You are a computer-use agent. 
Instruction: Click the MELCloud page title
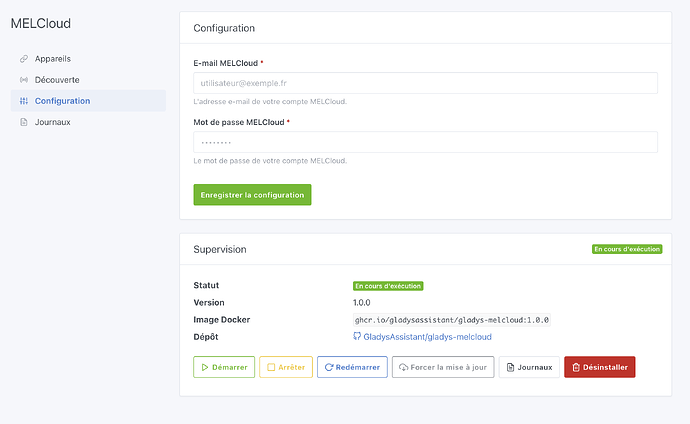[x=40, y=23]
